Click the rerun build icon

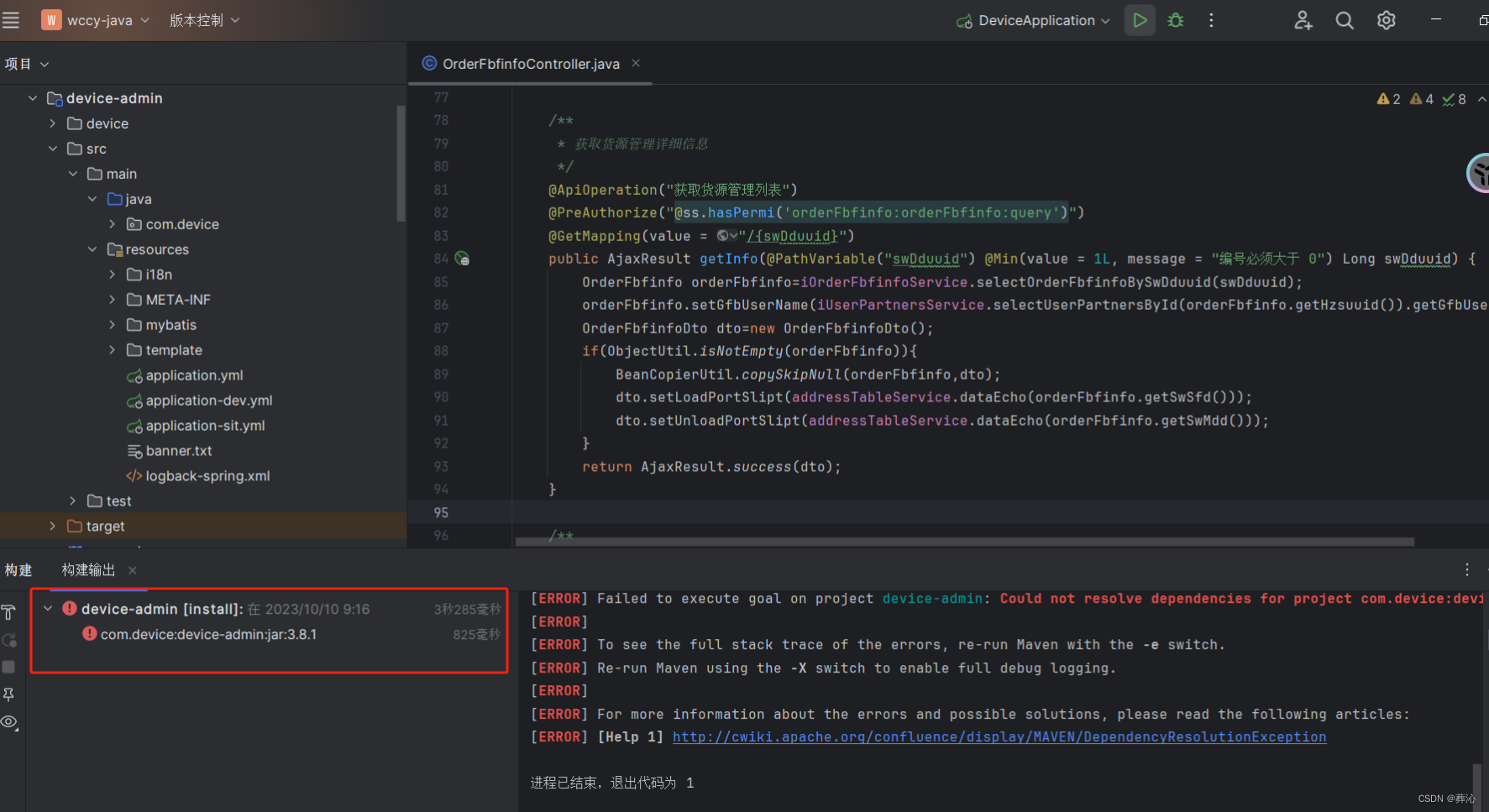(8, 641)
